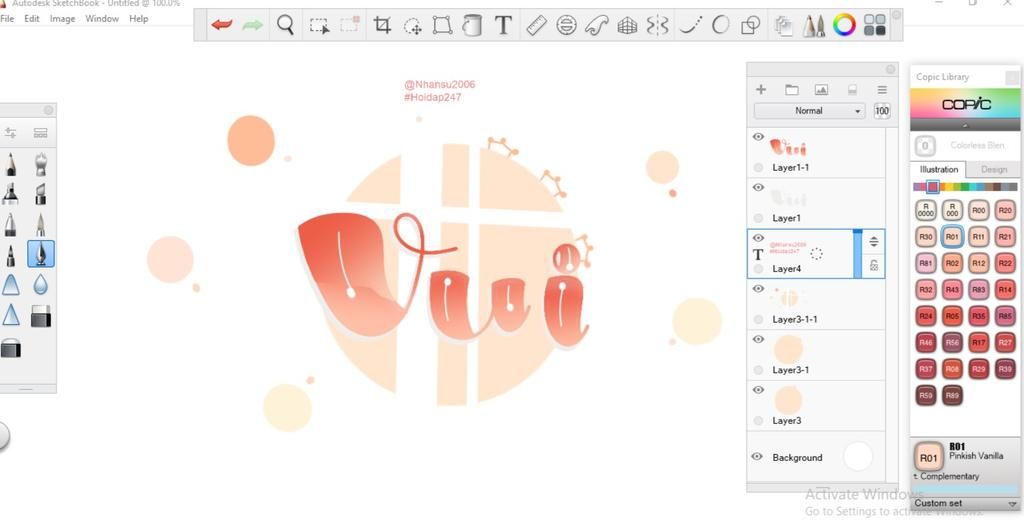Open the Normal blend mode dropdown
Viewport: 1024px width, 532px height.
(x=809, y=111)
